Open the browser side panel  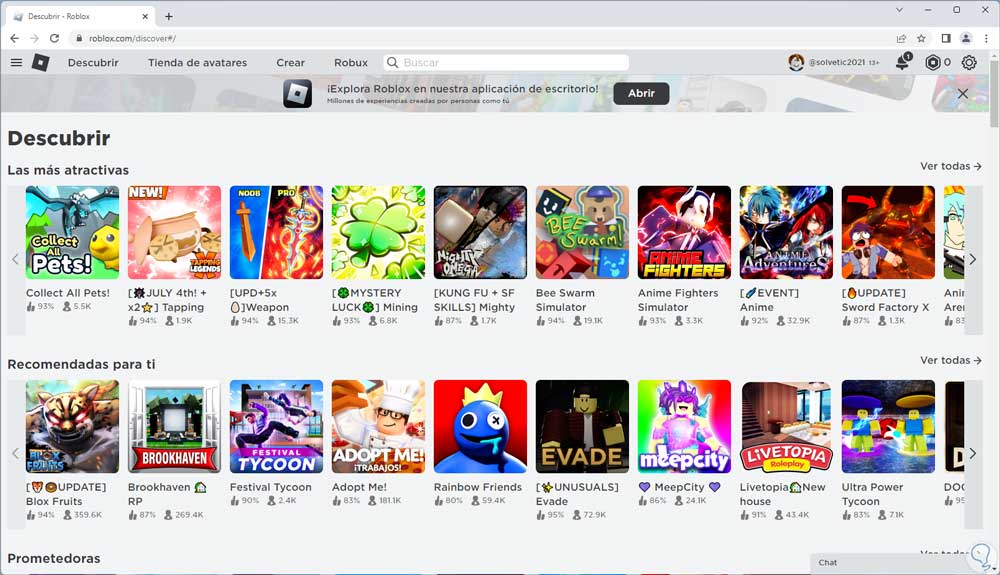[x=946, y=38]
